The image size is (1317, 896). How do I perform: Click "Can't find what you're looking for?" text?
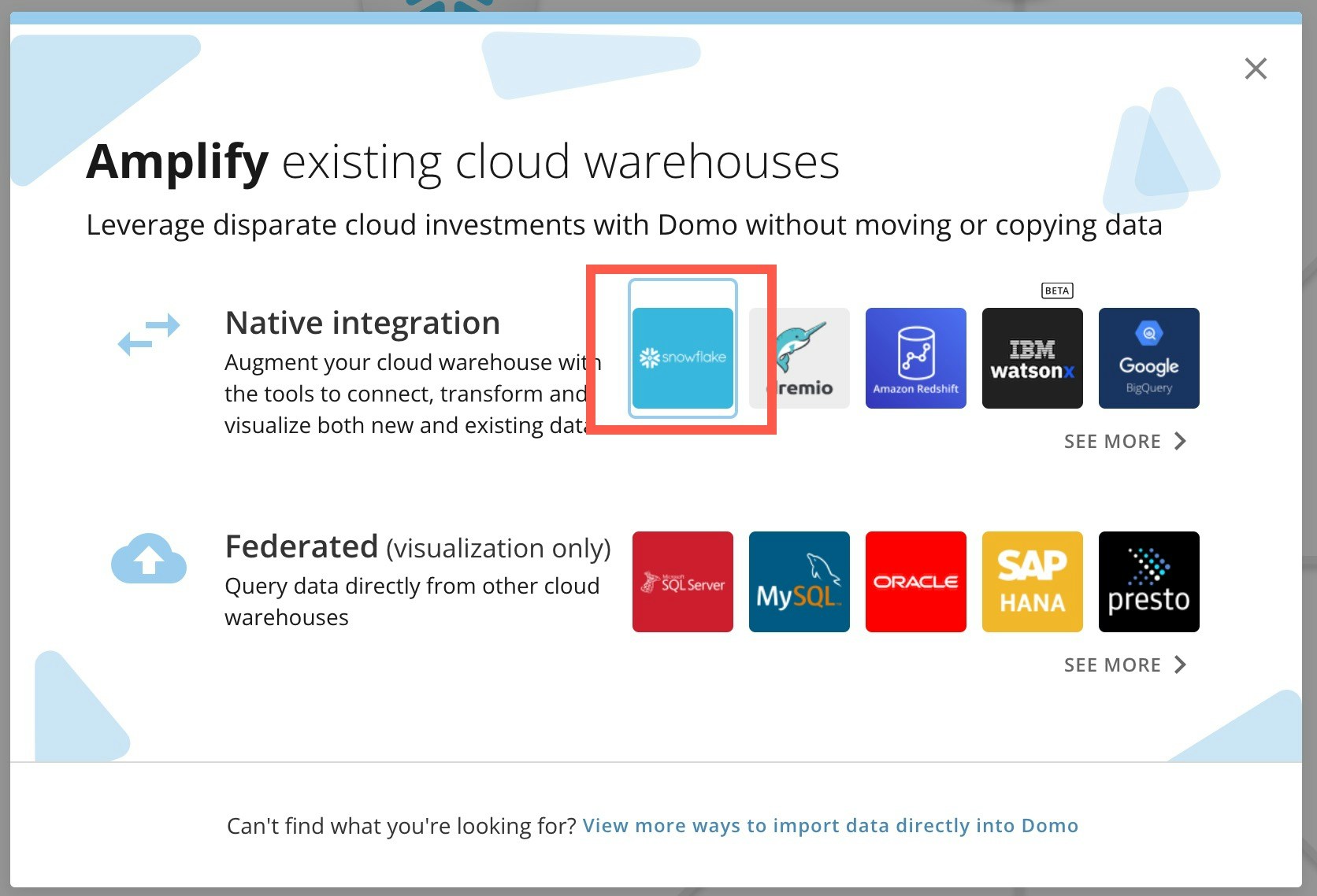pos(402,826)
